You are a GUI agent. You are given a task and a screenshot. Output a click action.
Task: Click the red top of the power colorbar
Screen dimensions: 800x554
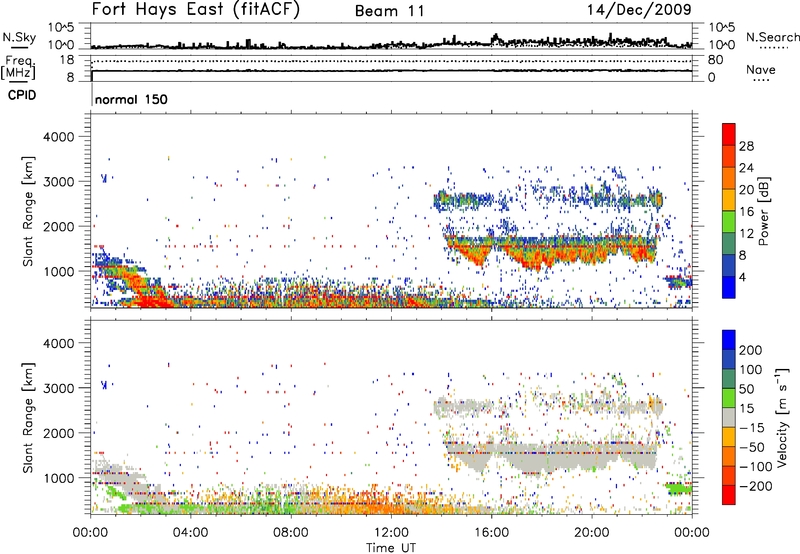(x=729, y=134)
